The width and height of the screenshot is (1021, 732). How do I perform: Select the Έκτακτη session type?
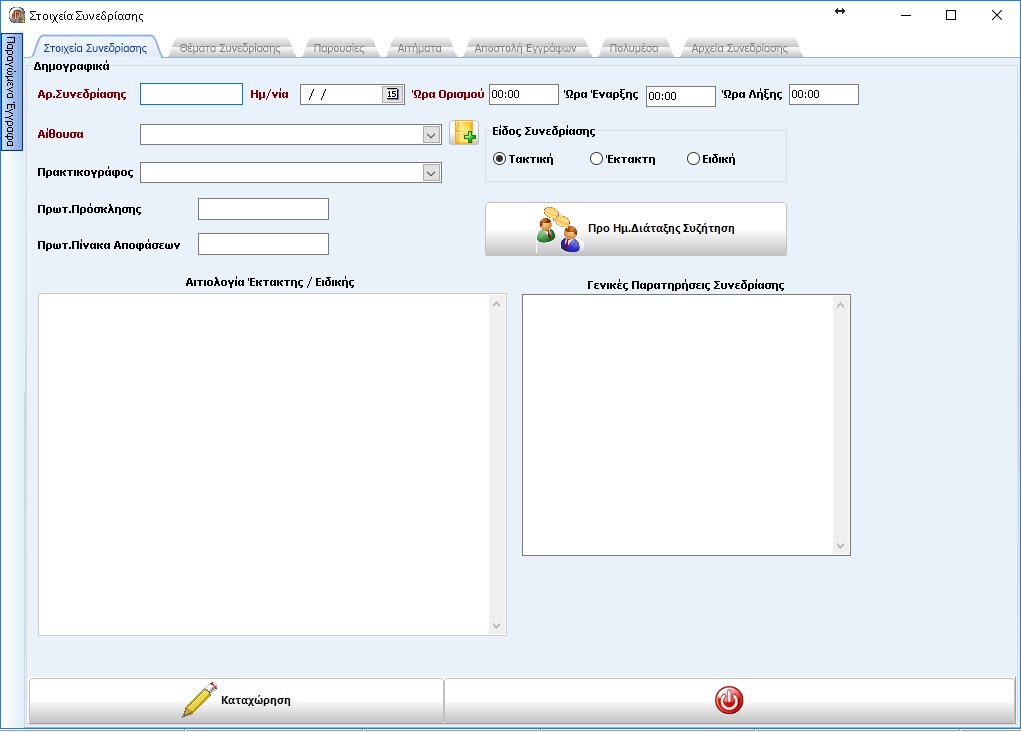(x=596, y=159)
